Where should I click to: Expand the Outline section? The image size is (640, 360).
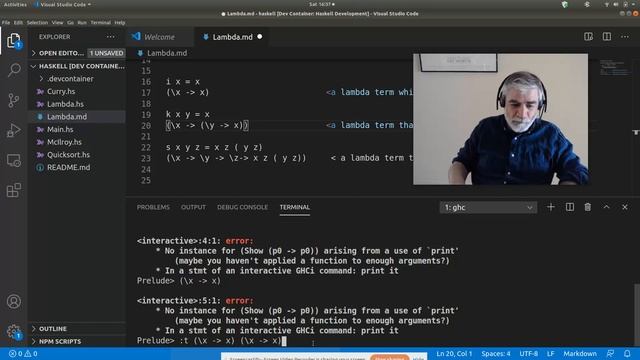(77, 329)
